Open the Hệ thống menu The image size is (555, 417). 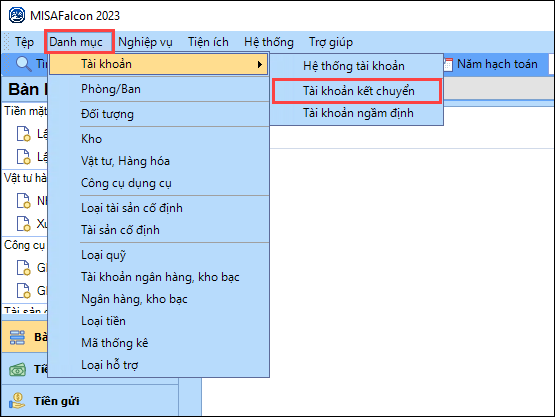click(269, 42)
